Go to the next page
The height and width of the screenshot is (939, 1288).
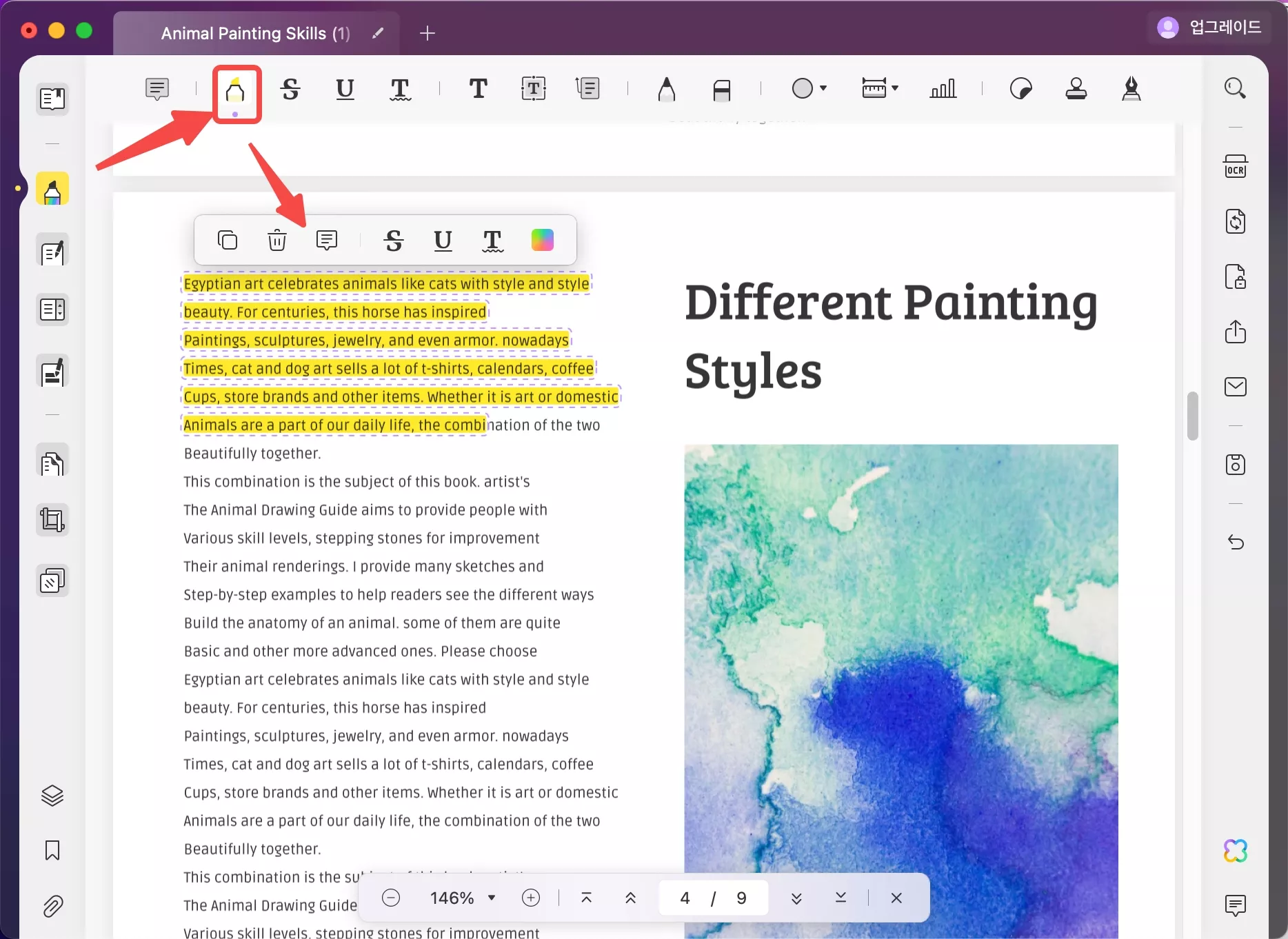[796, 898]
